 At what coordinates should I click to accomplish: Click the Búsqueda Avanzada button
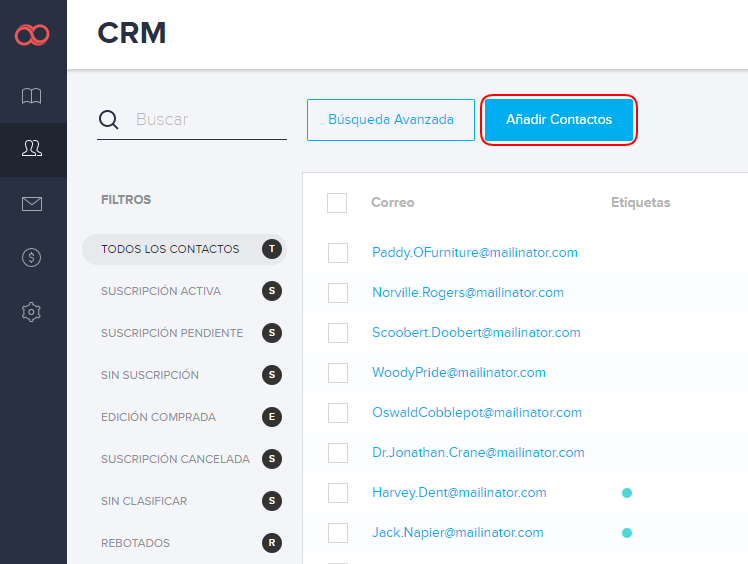click(x=391, y=120)
